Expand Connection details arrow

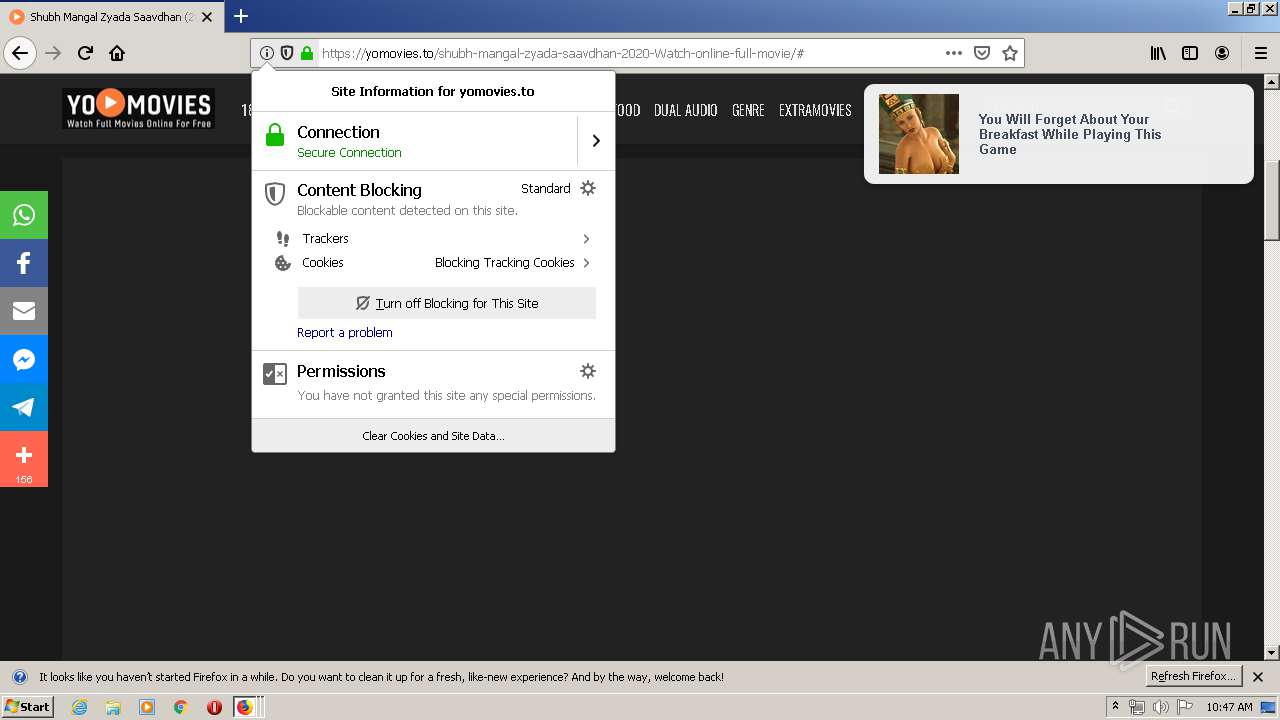click(596, 141)
